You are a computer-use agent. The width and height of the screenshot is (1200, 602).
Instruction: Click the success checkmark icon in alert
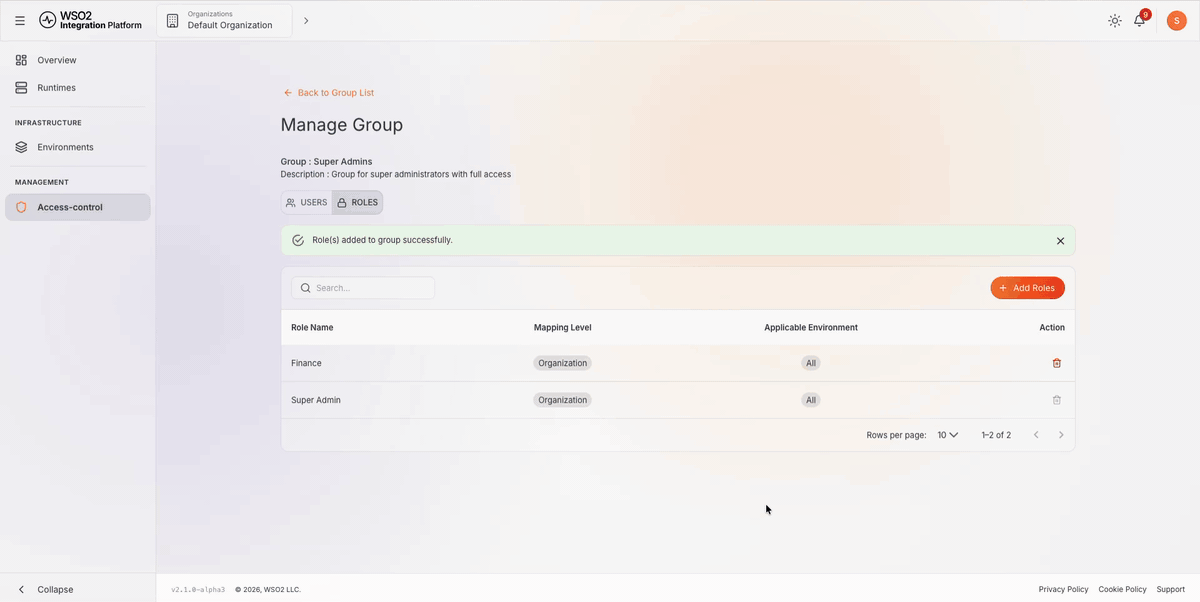pyautogui.click(x=298, y=240)
